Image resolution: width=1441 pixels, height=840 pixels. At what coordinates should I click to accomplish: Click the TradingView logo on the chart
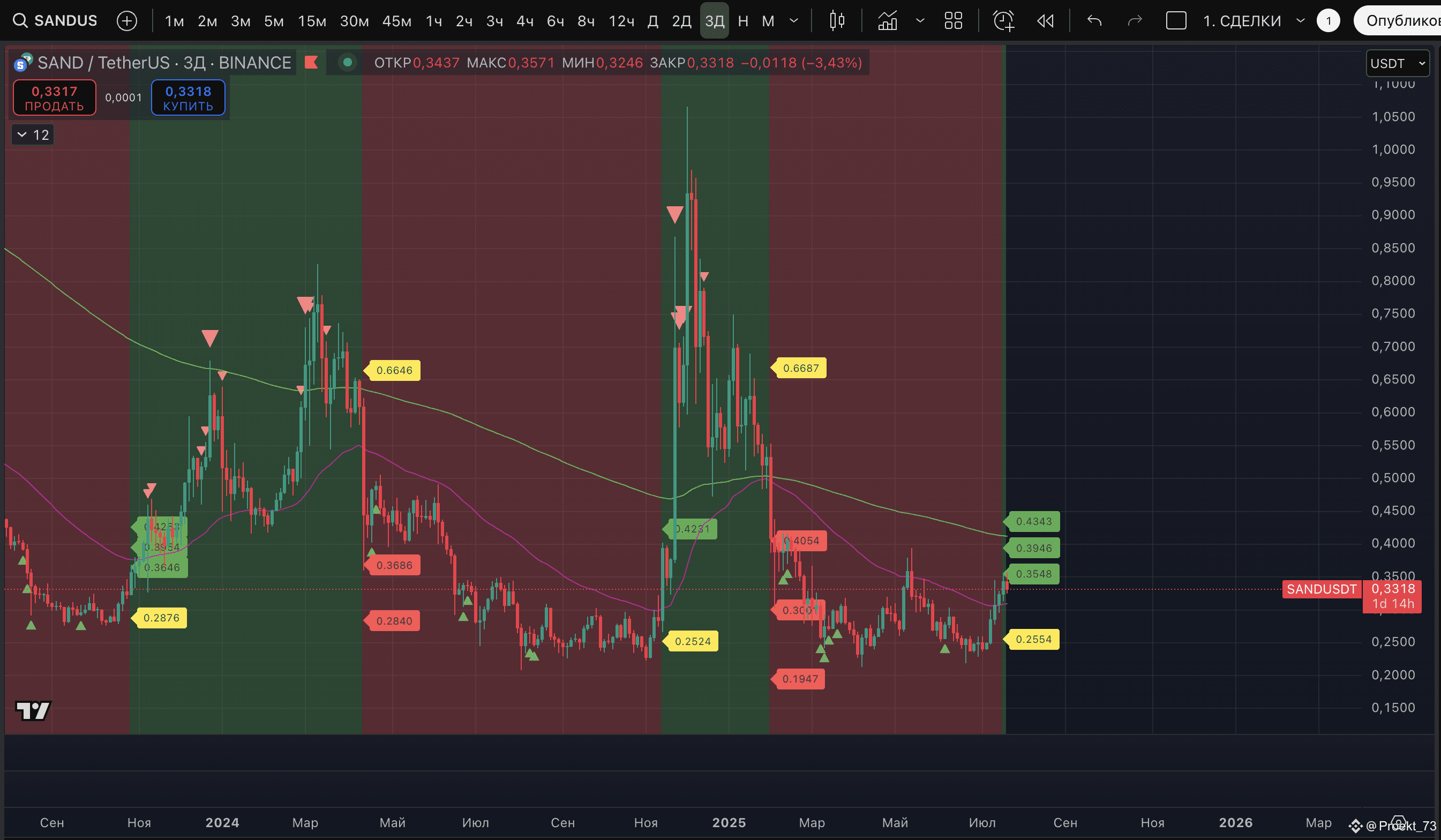pyautogui.click(x=33, y=710)
